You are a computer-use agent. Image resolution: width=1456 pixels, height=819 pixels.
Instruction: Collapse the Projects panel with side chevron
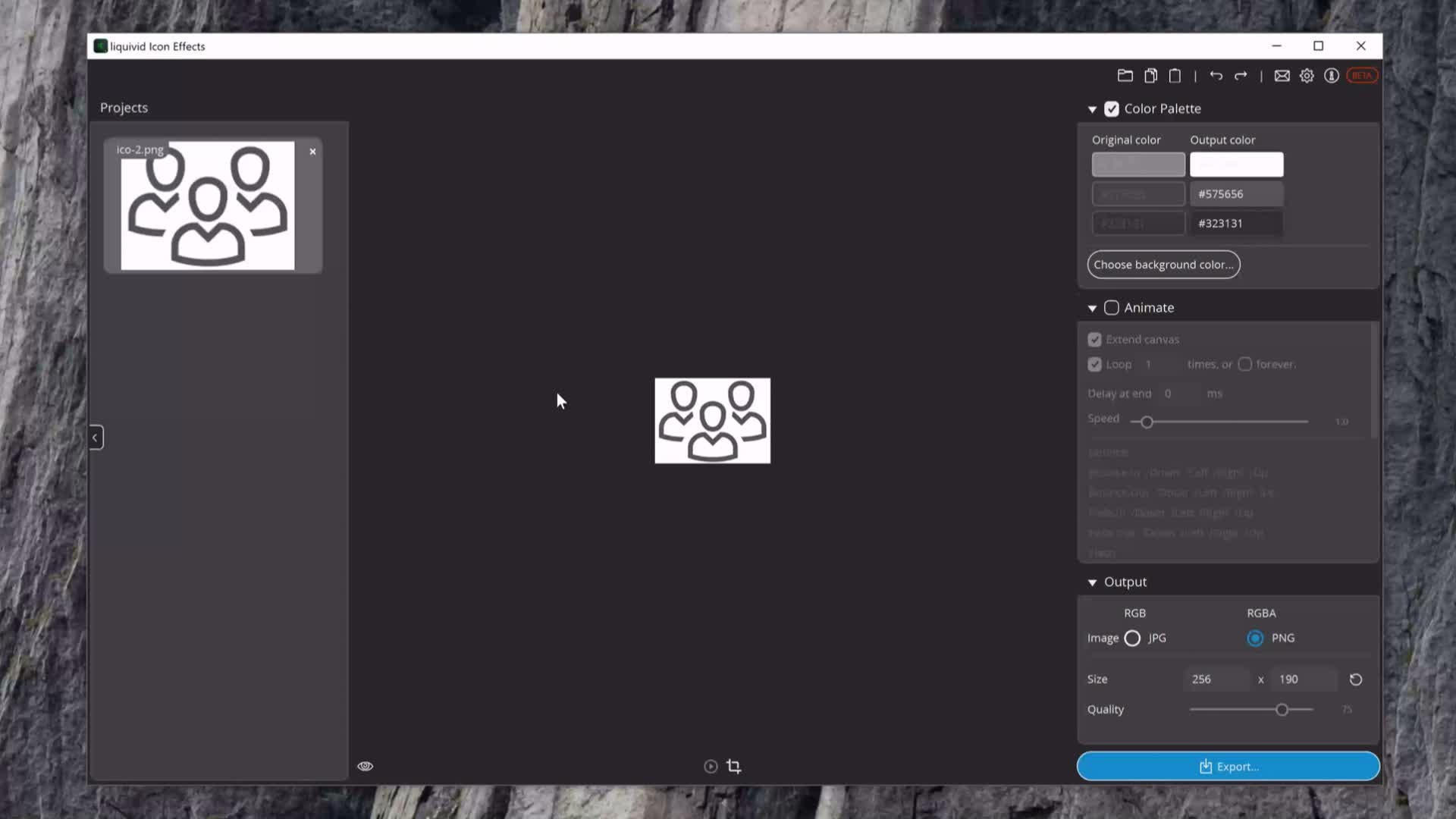pos(96,438)
